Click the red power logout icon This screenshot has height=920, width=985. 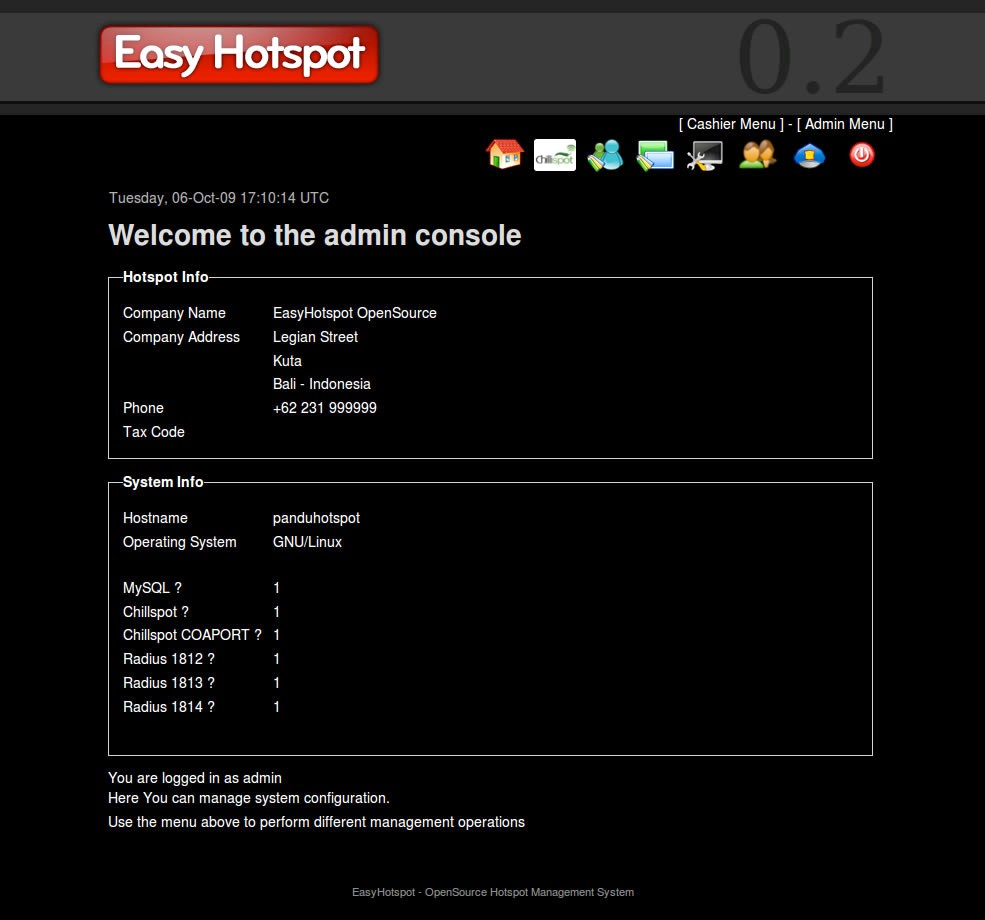click(x=861, y=155)
